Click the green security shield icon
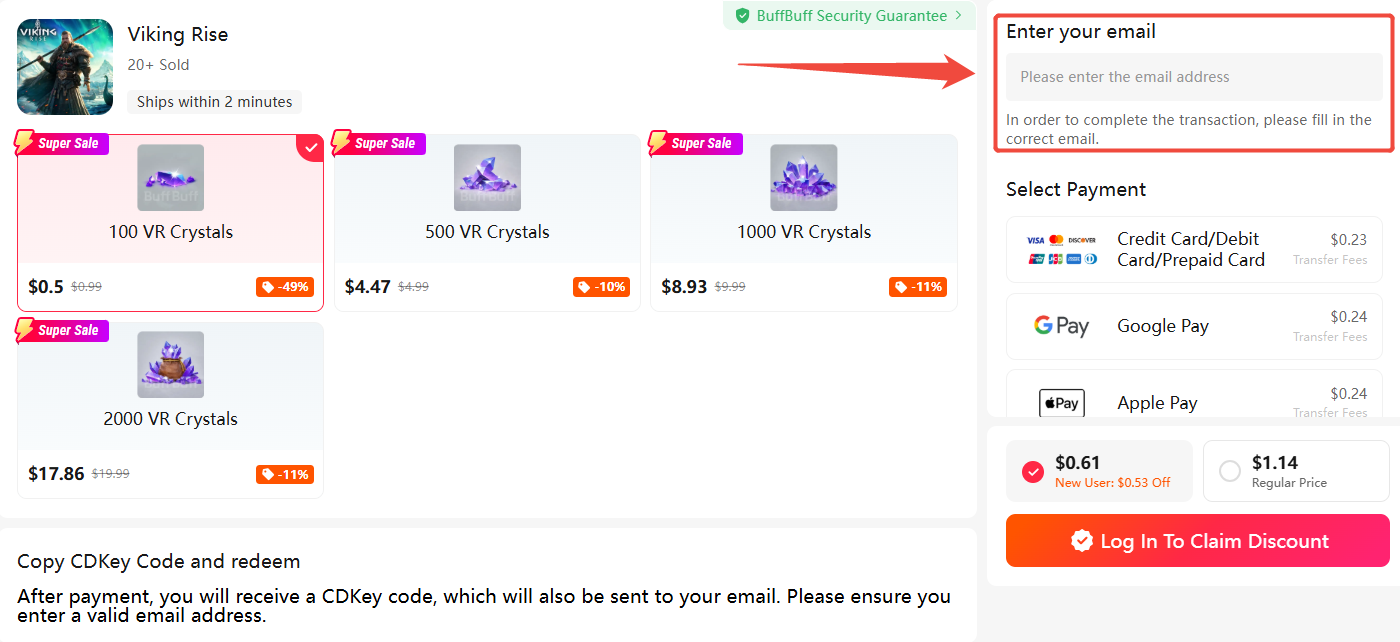 (742, 16)
